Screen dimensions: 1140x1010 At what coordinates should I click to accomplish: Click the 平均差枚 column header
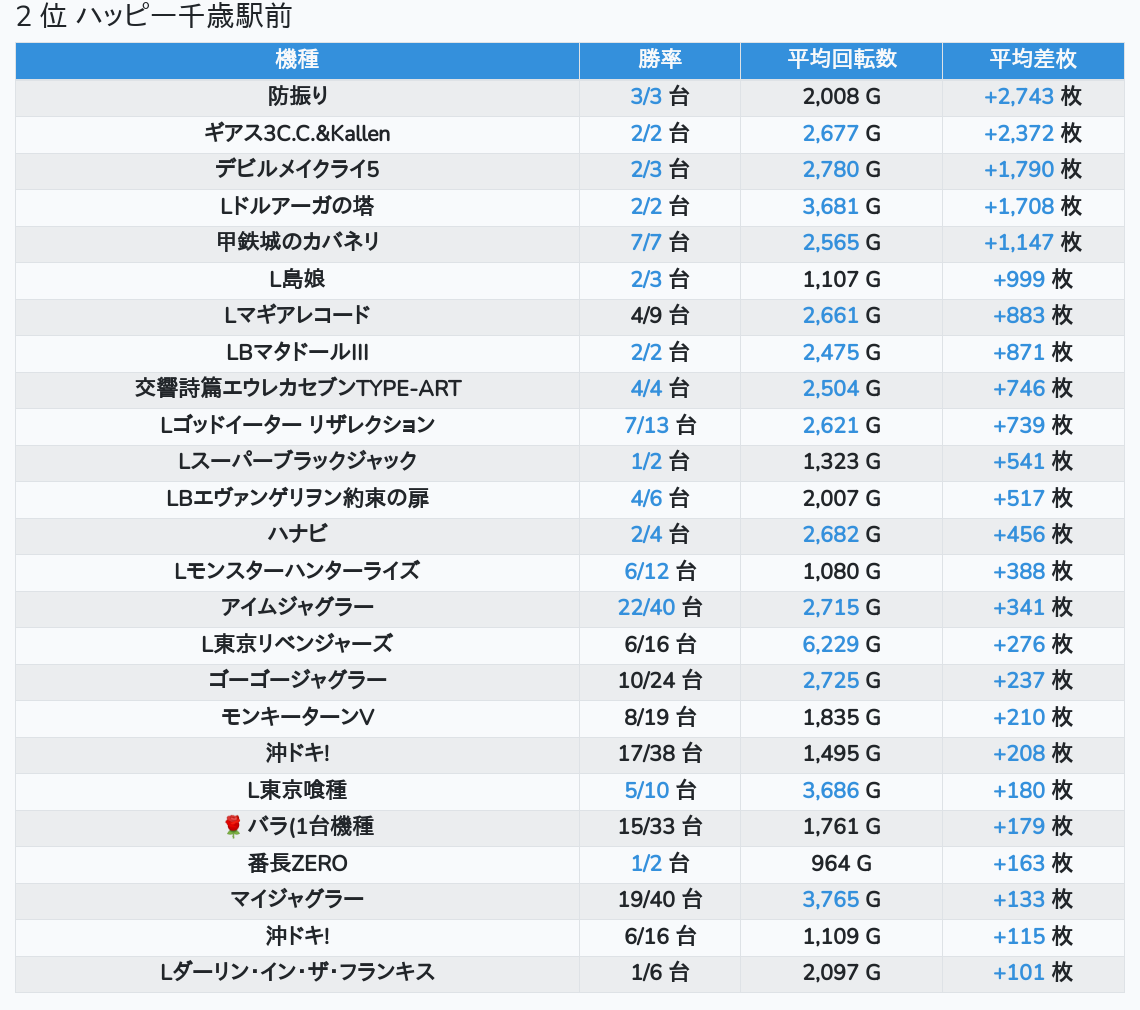1032,60
